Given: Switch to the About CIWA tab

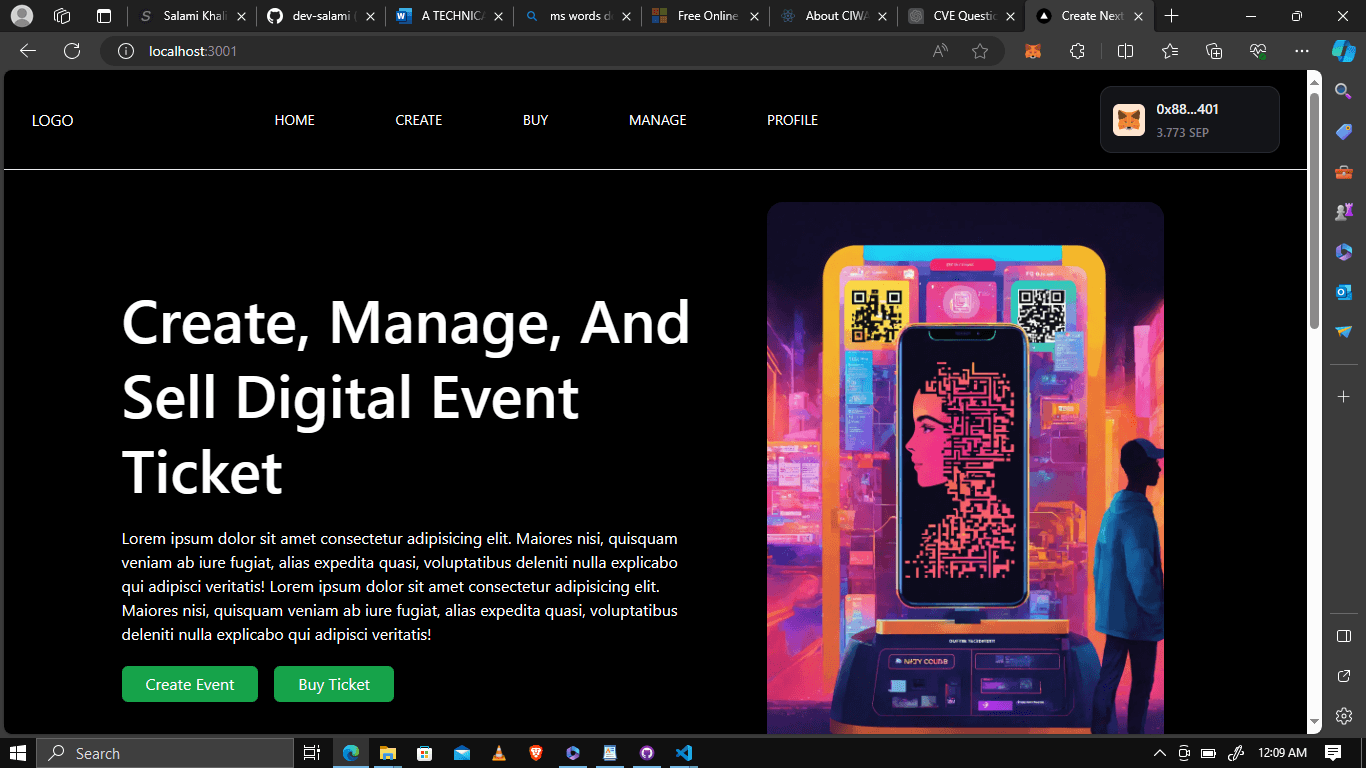Looking at the screenshot, I should click(833, 16).
